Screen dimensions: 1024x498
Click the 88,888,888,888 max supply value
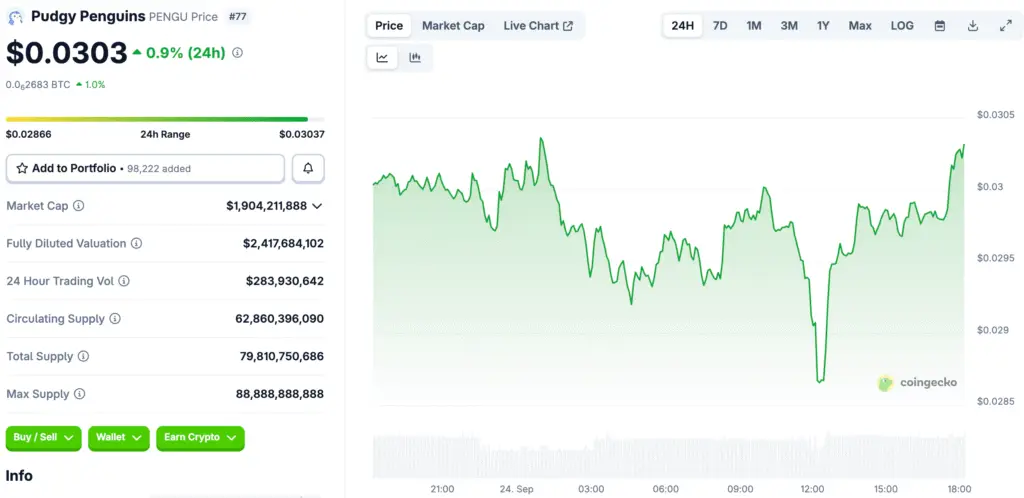point(280,394)
